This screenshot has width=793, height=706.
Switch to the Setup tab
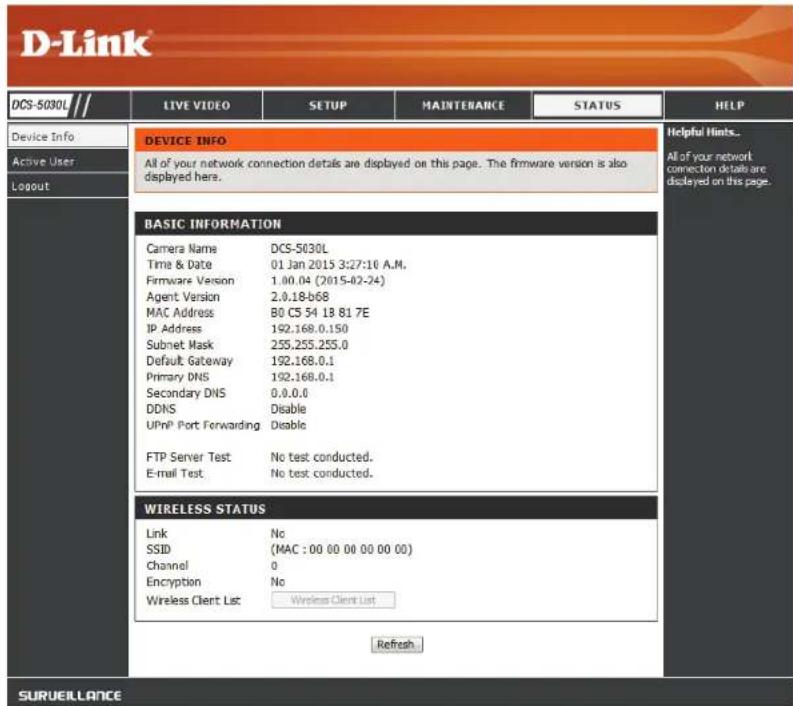[x=328, y=106]
